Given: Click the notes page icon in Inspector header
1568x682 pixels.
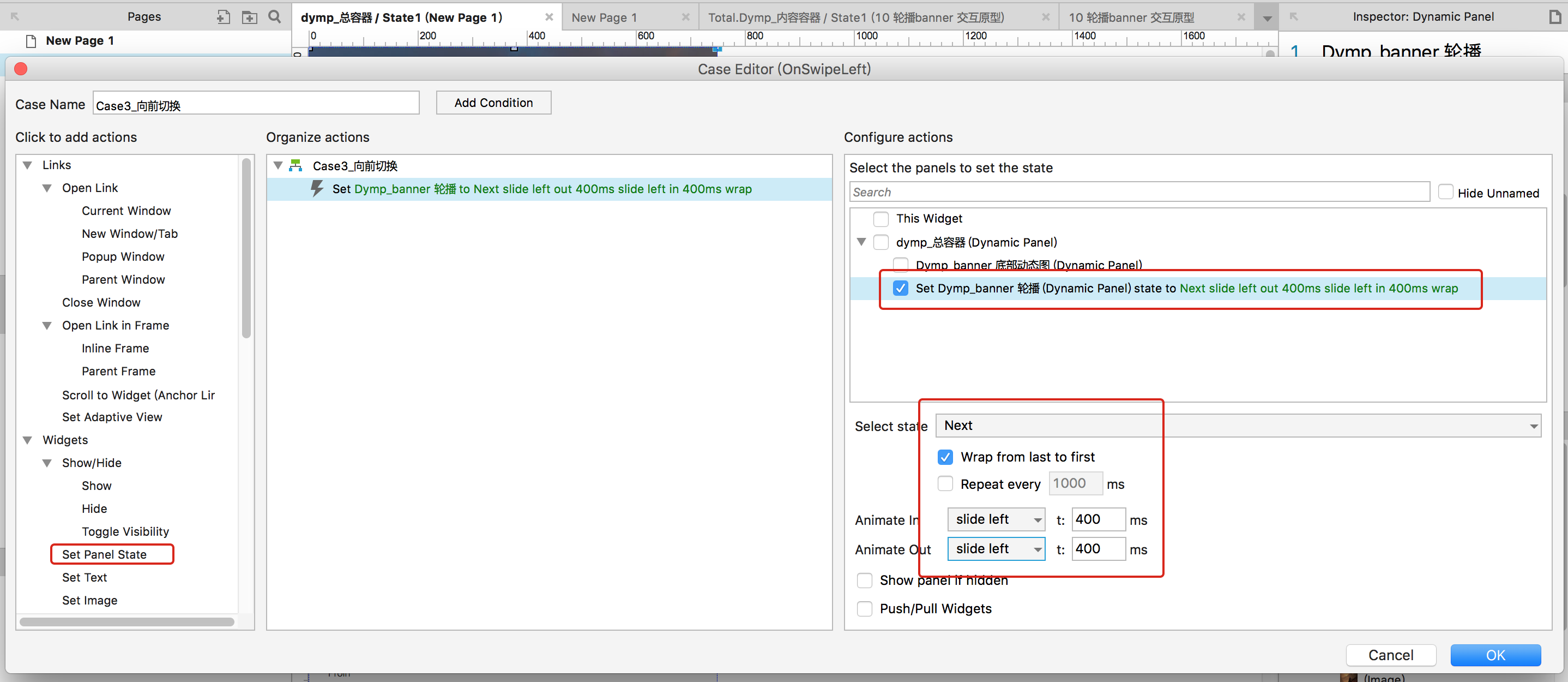Looking at the screenshot, I should click(1554, 17).
